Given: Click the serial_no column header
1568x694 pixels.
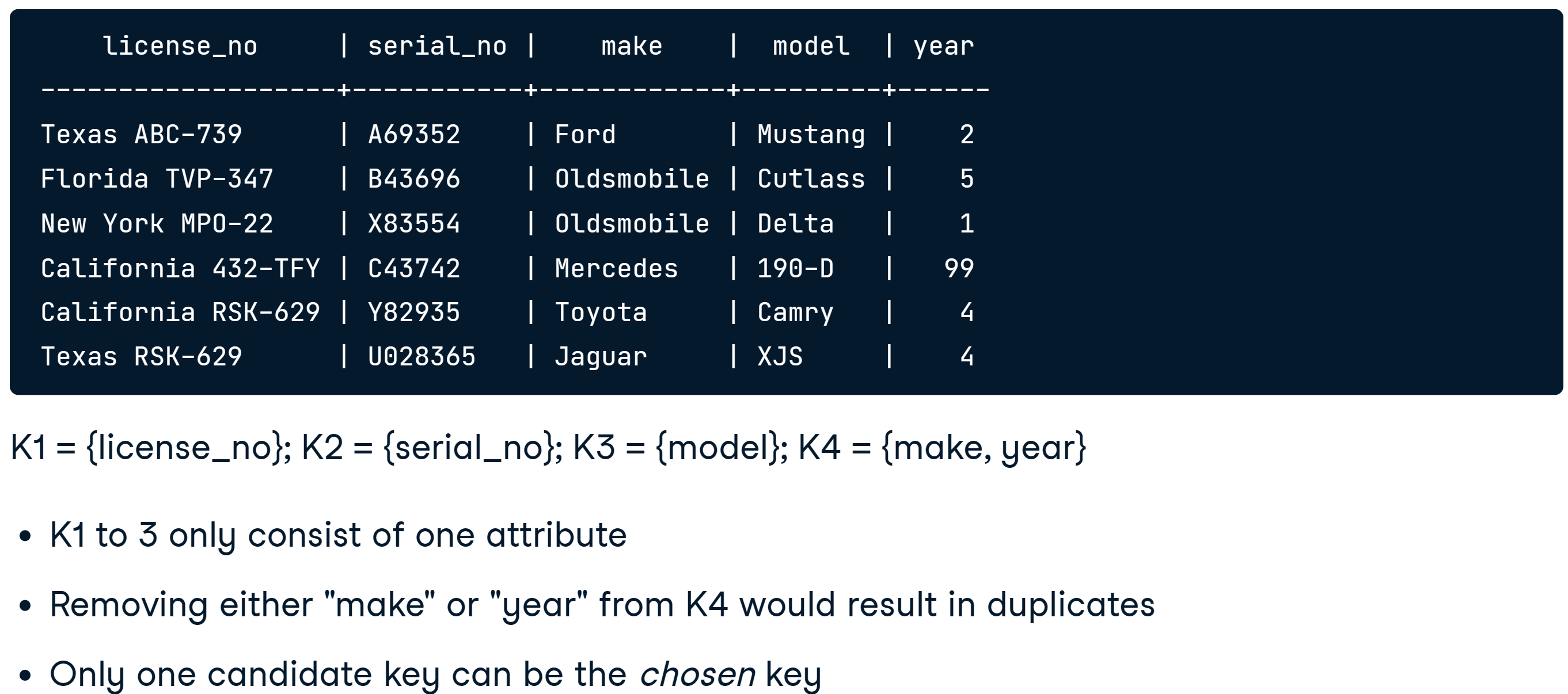Looking at the screenshot, I should (x=437, y=46).
